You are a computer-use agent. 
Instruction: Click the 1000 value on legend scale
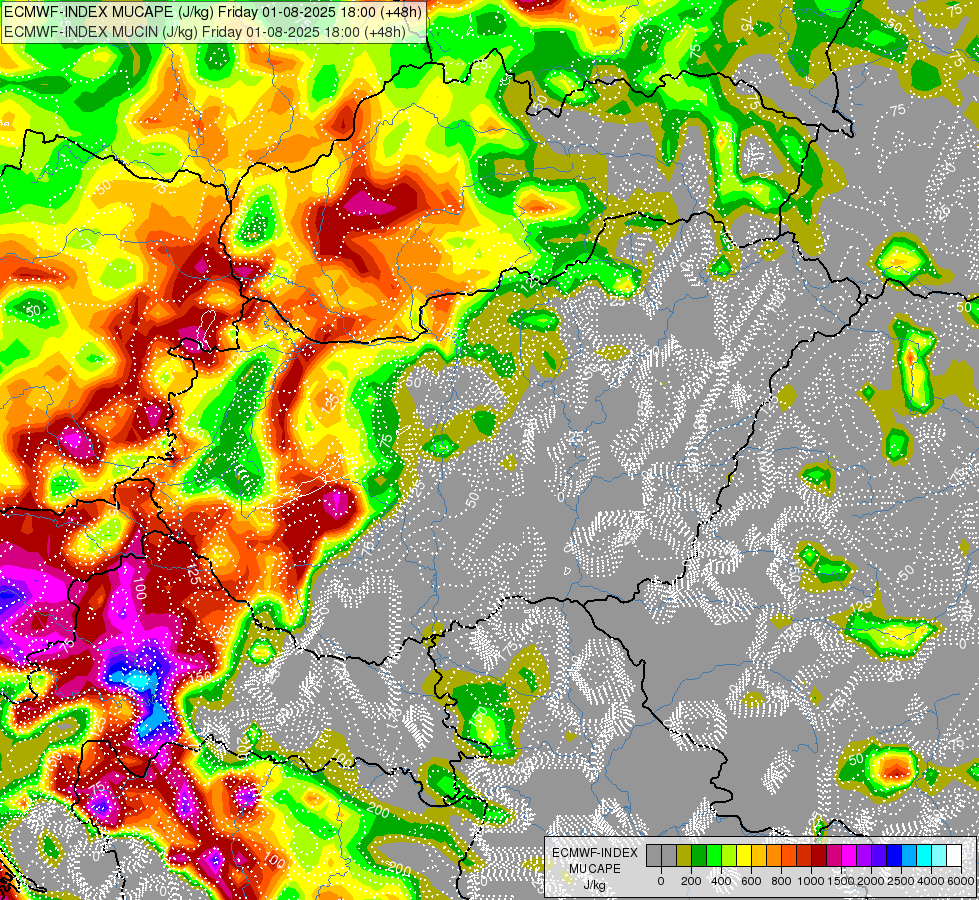pyautogui.click(x=811, y=881)
